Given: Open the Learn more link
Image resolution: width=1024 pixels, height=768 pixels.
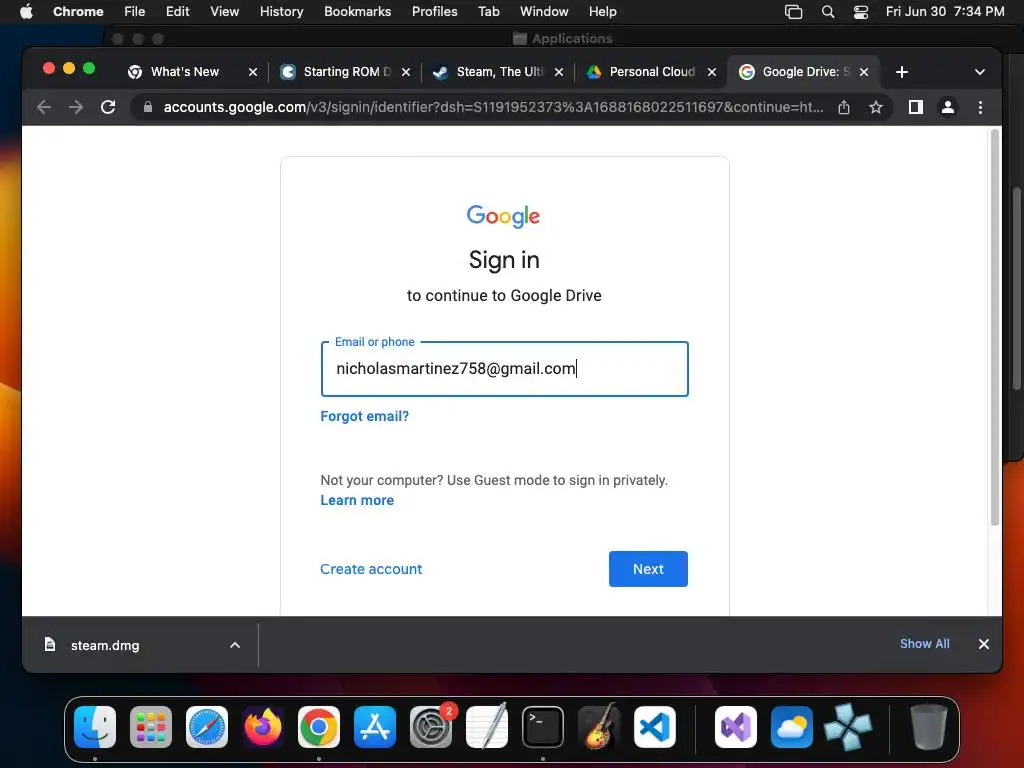Looking at the screenshot, I should (x=357, y=500).
